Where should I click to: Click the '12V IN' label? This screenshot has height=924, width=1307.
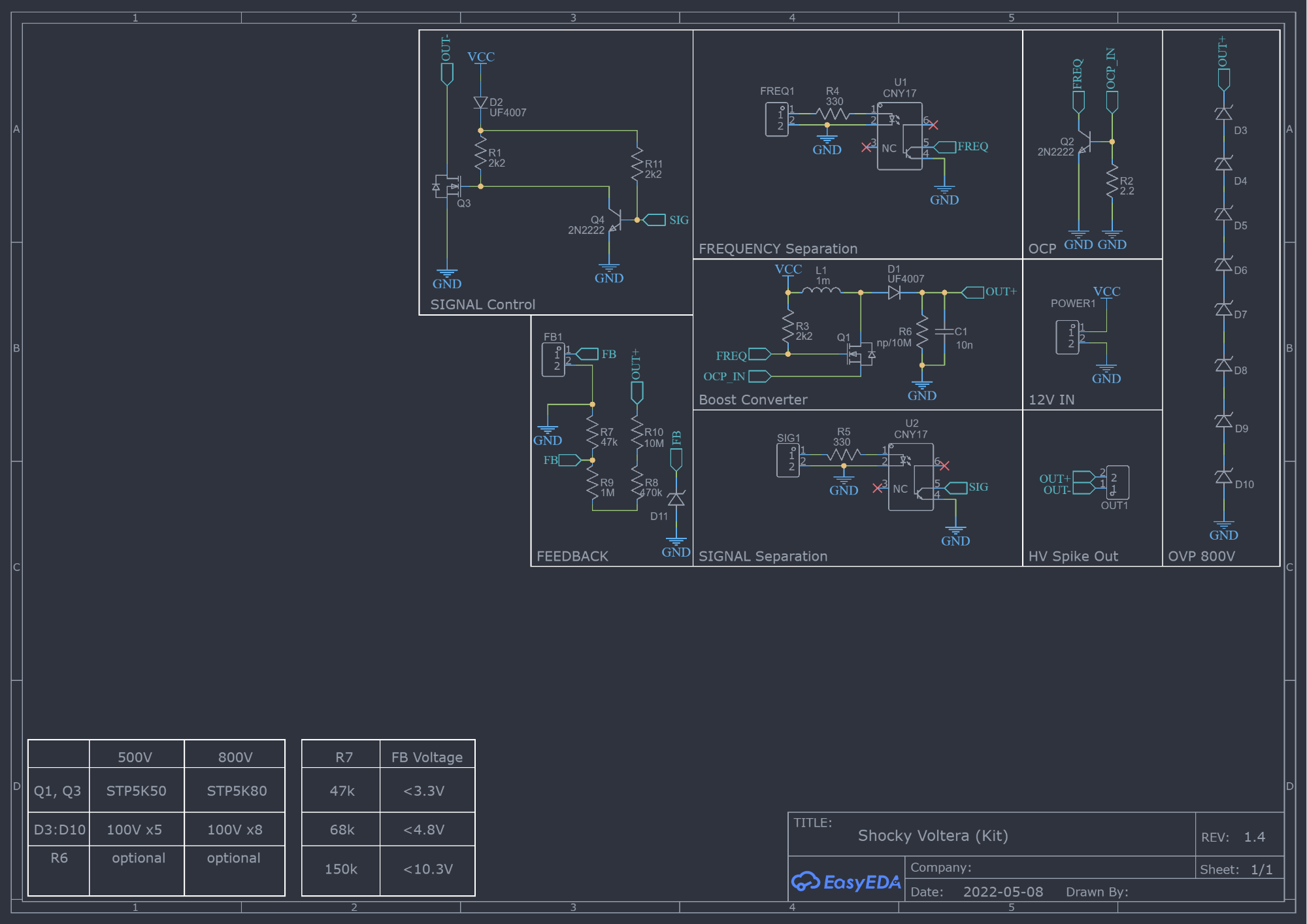tap(1051, 399)
